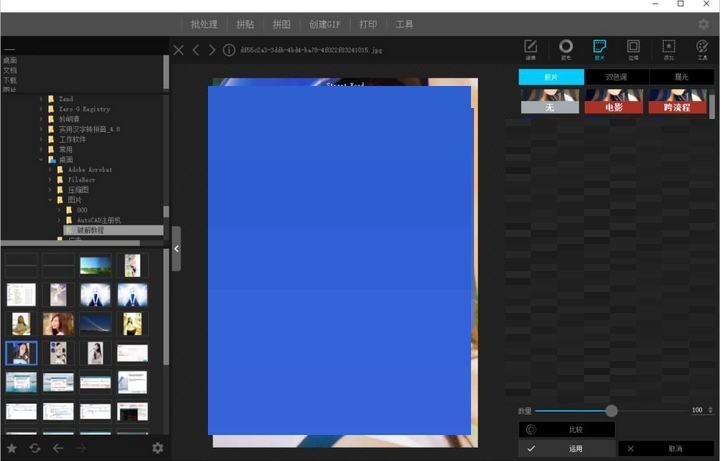Screen dimensions: 723x461
Task: Collapse the left browser panel handle
Action: [x=177, y=249]
